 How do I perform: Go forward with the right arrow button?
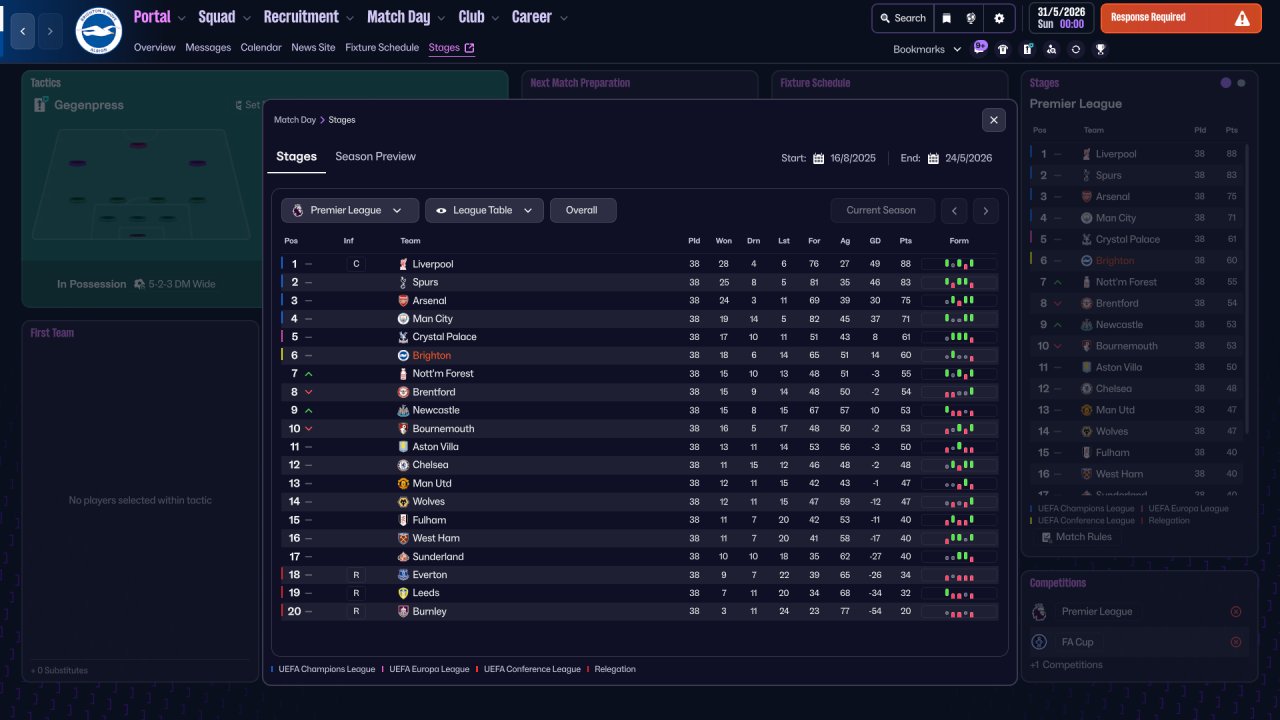coord(50,31)
